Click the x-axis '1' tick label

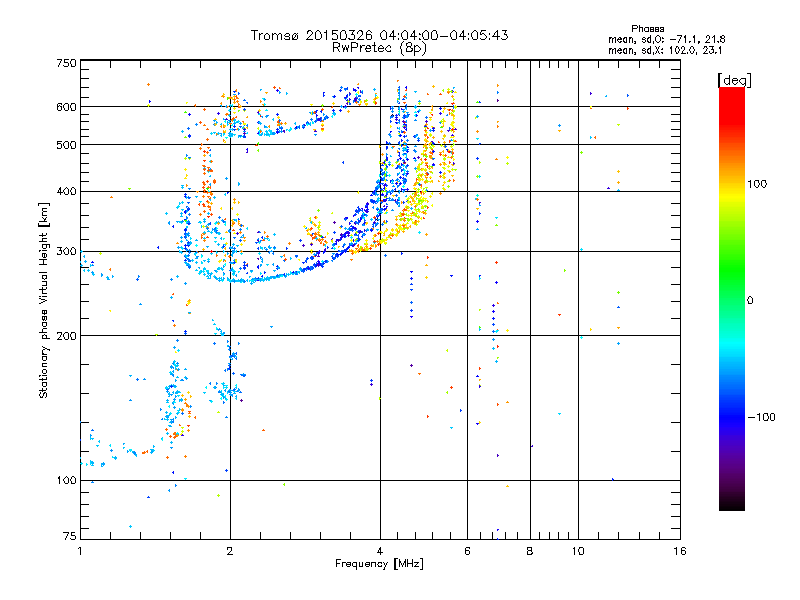pyautogui.click(x=80, y=551)
